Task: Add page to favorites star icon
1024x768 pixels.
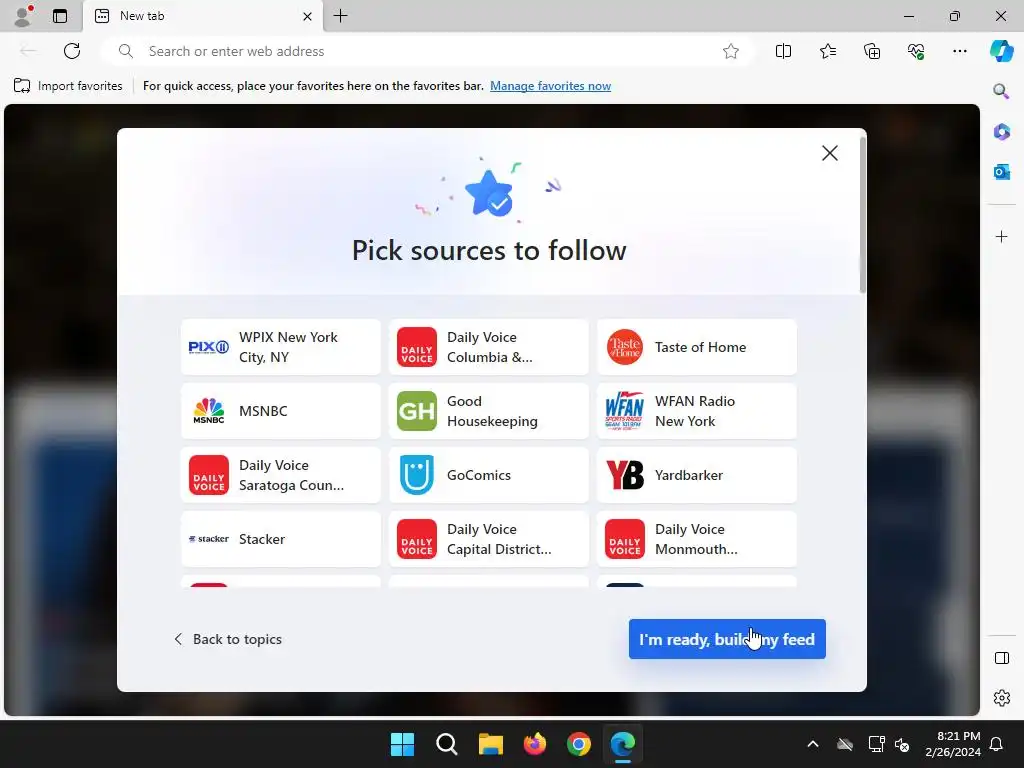Action: (x=731, y=51)
